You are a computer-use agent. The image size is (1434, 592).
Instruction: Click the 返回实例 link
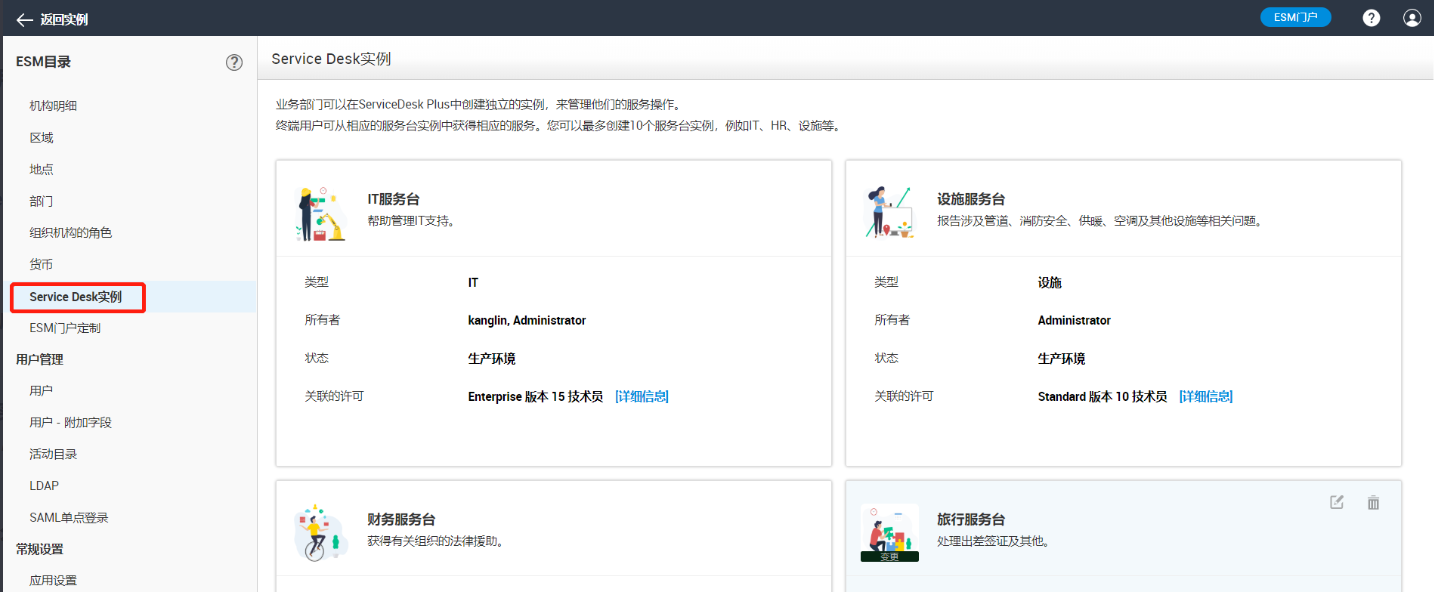[x=64, y=19]
